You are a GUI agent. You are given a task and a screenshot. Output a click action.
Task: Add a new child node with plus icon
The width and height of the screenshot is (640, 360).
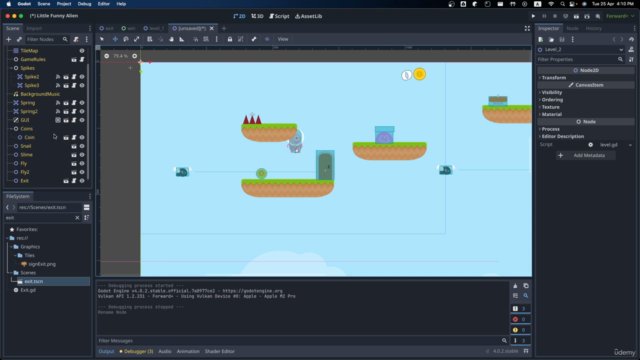pyautogui.click(x=9, y=39)
